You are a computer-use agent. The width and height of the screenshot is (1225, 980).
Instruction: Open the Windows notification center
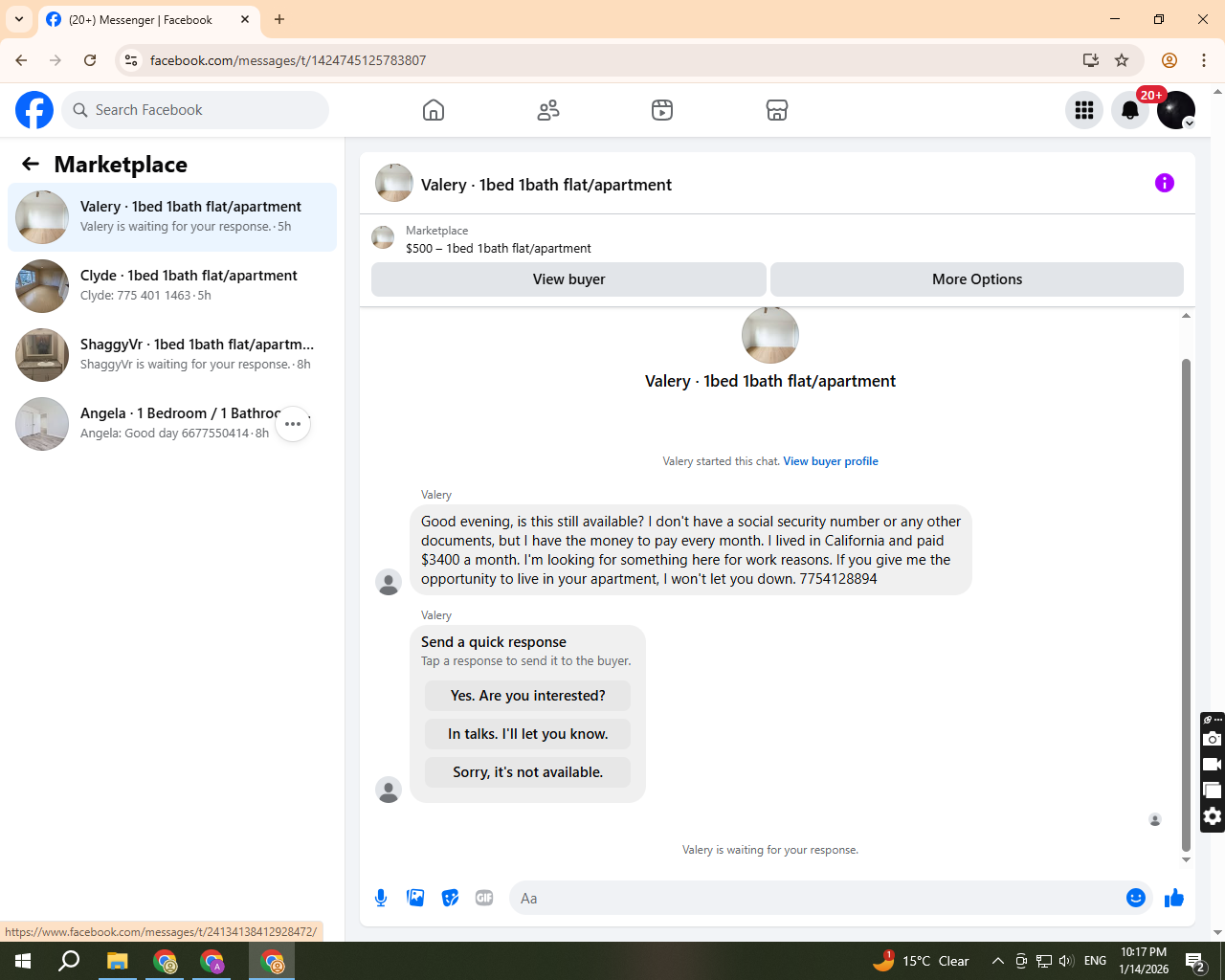point(1195,961)
